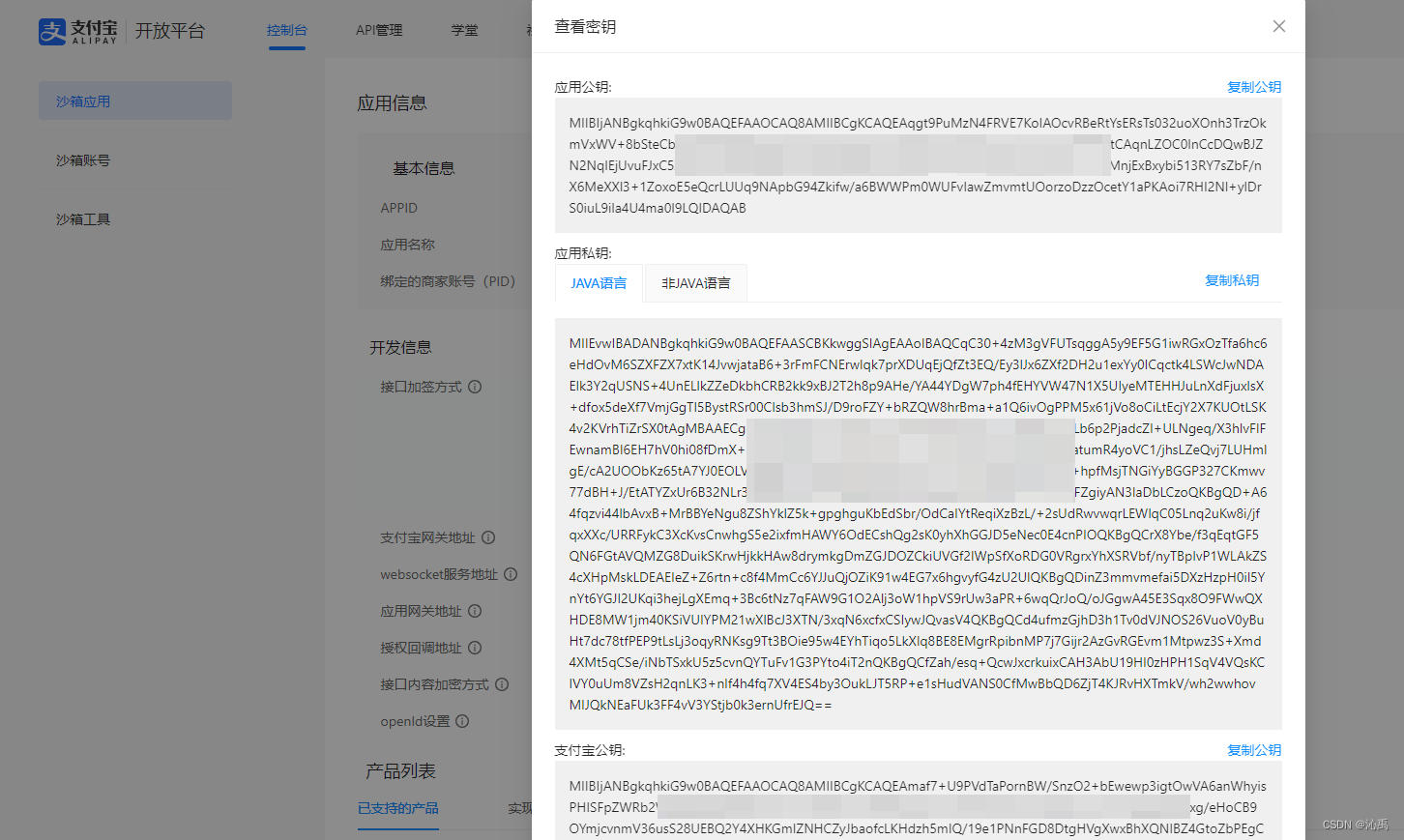Click 应用私钥: label in dialog

583,253
